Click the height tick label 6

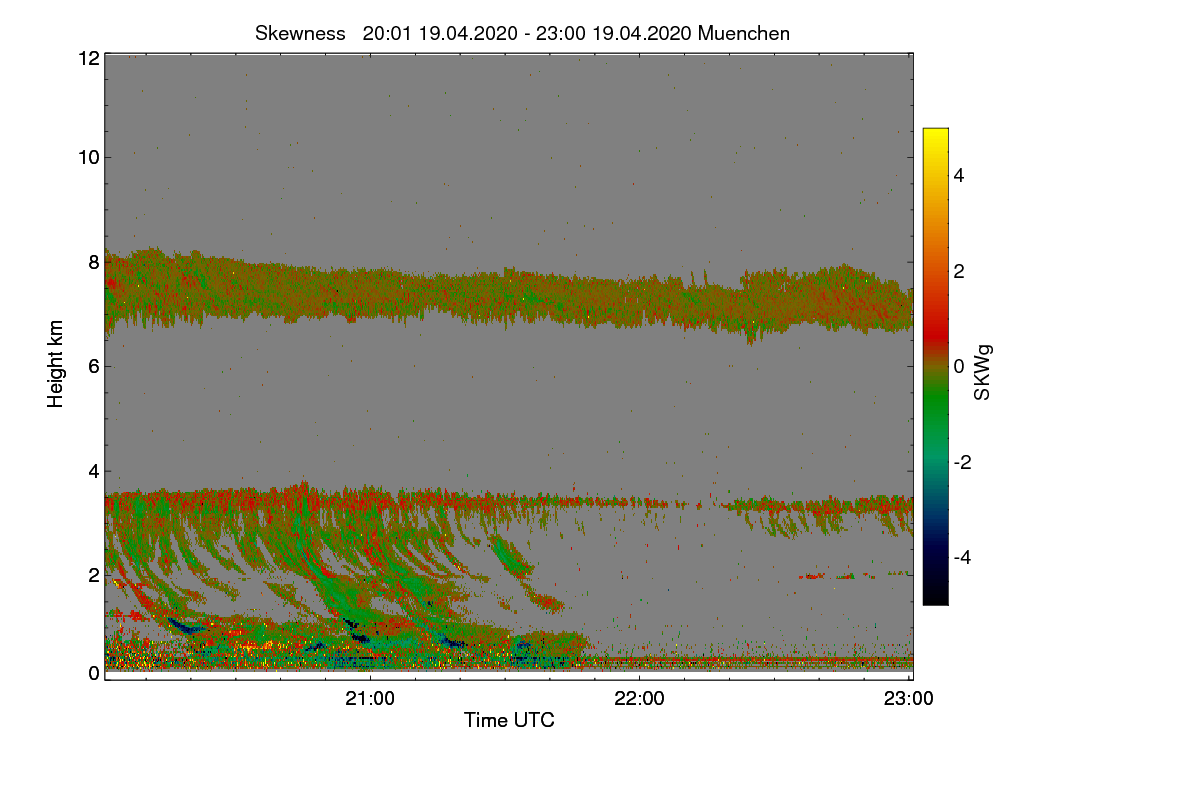click(x=93, y=366)
